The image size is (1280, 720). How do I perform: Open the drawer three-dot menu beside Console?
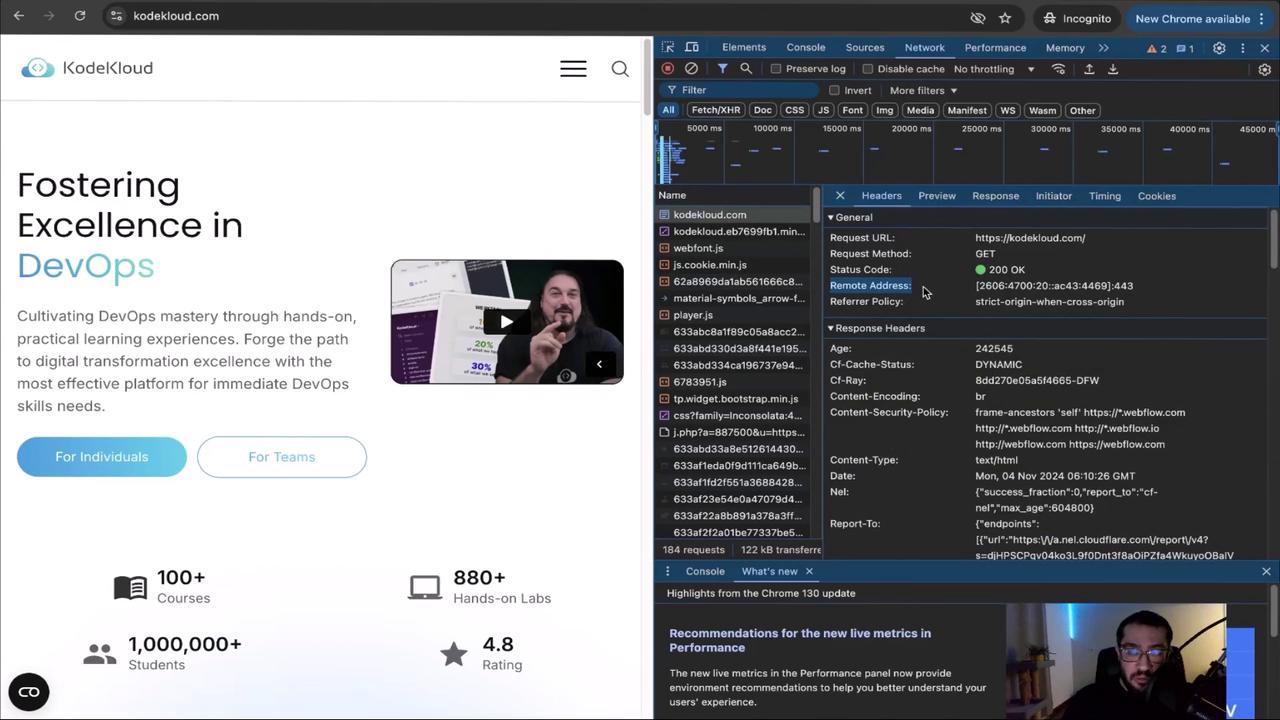(668, 572)
